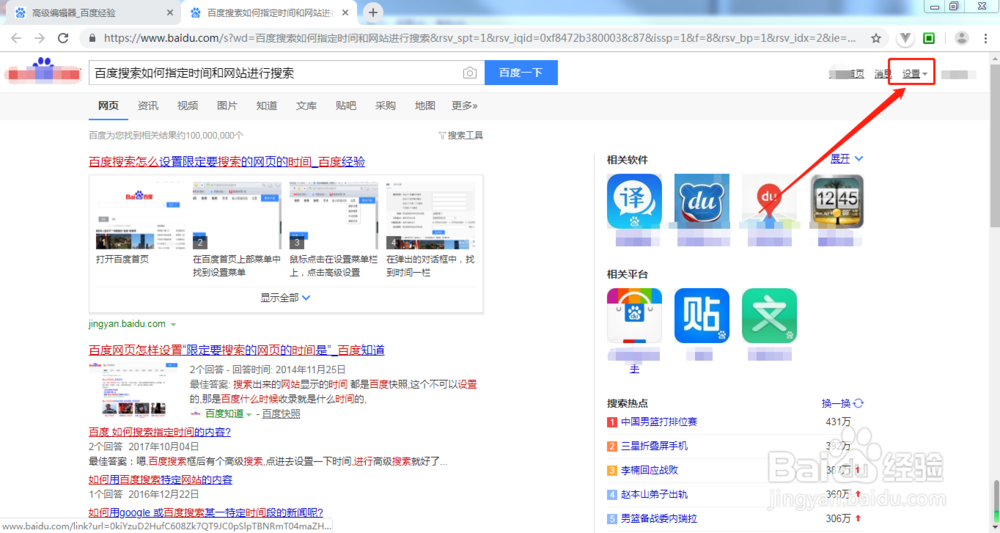
Task: Bookmark page with star icon
Action: (876, 38)
